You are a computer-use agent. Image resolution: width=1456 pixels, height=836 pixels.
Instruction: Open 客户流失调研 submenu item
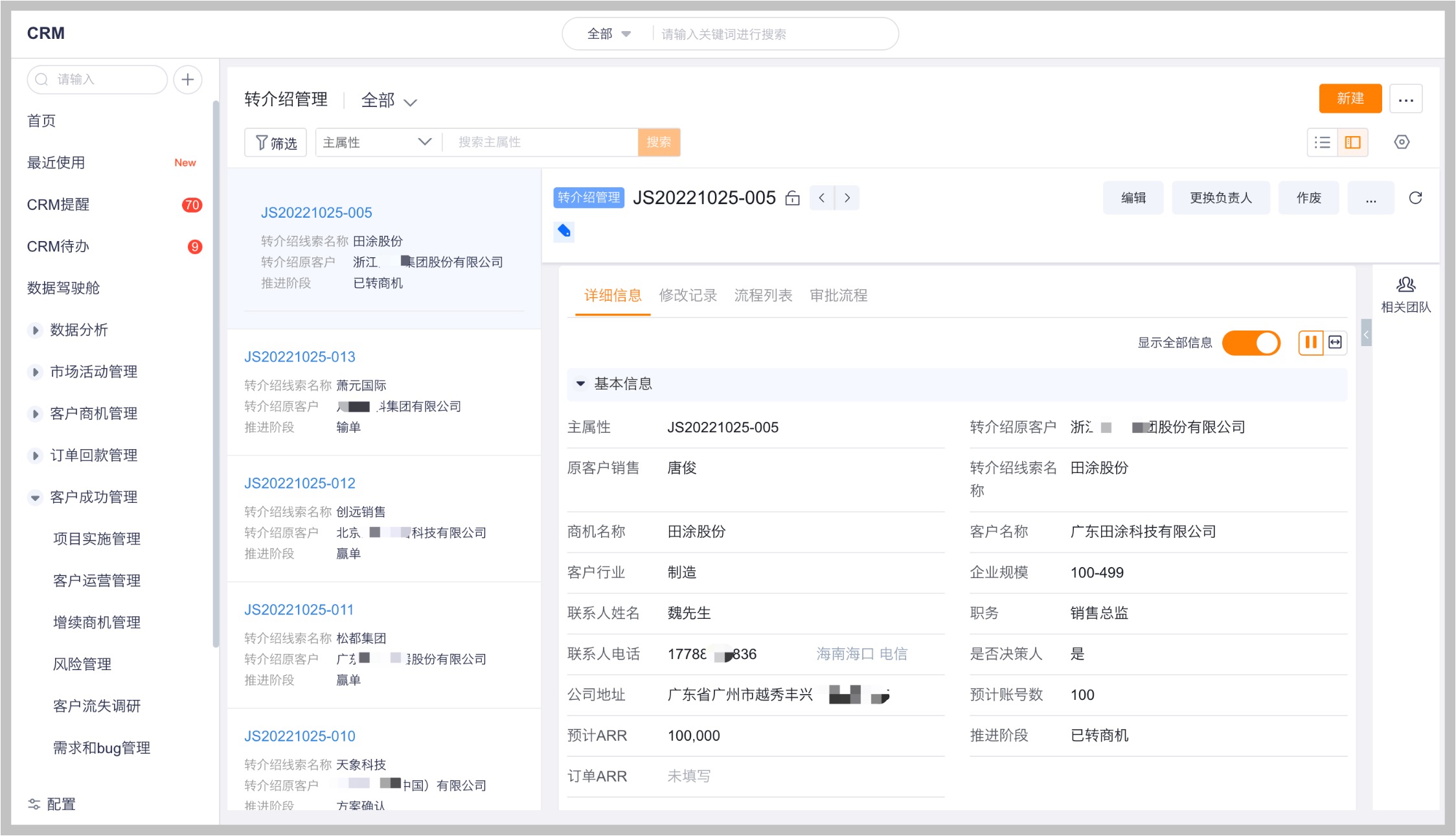point(97,706)
